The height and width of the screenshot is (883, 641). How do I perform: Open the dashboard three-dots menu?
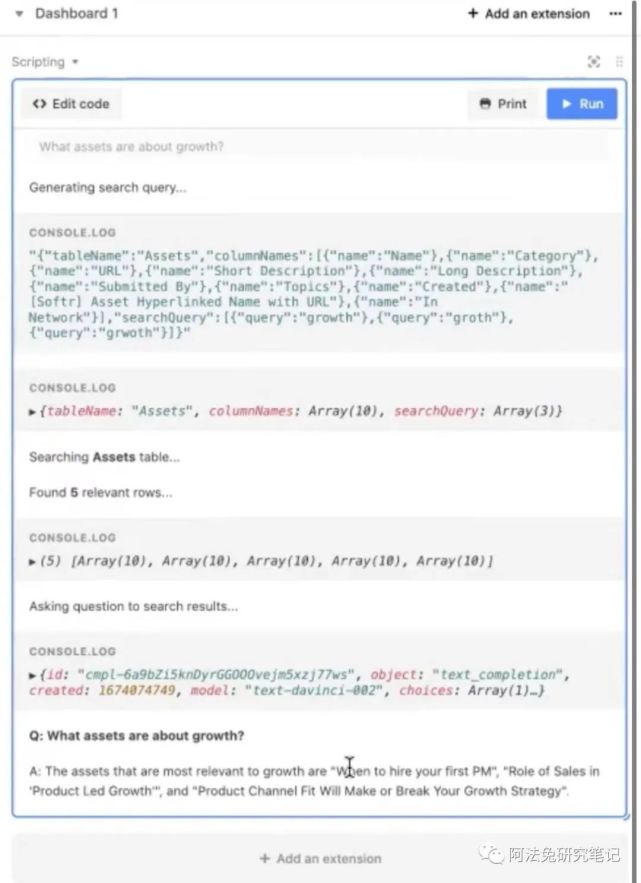tap(615, 14)
